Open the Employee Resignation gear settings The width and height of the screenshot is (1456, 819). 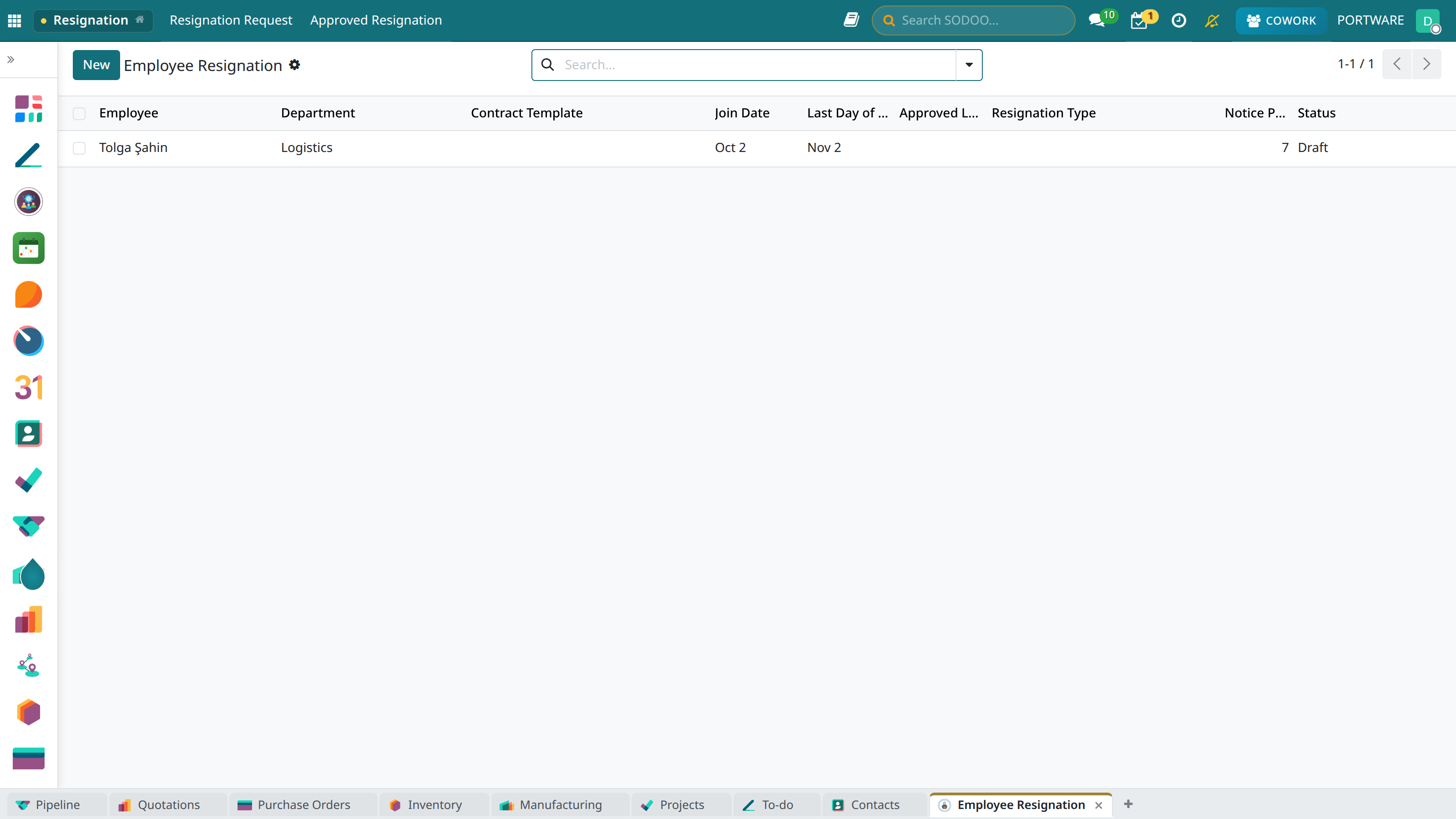coord(294,65)
